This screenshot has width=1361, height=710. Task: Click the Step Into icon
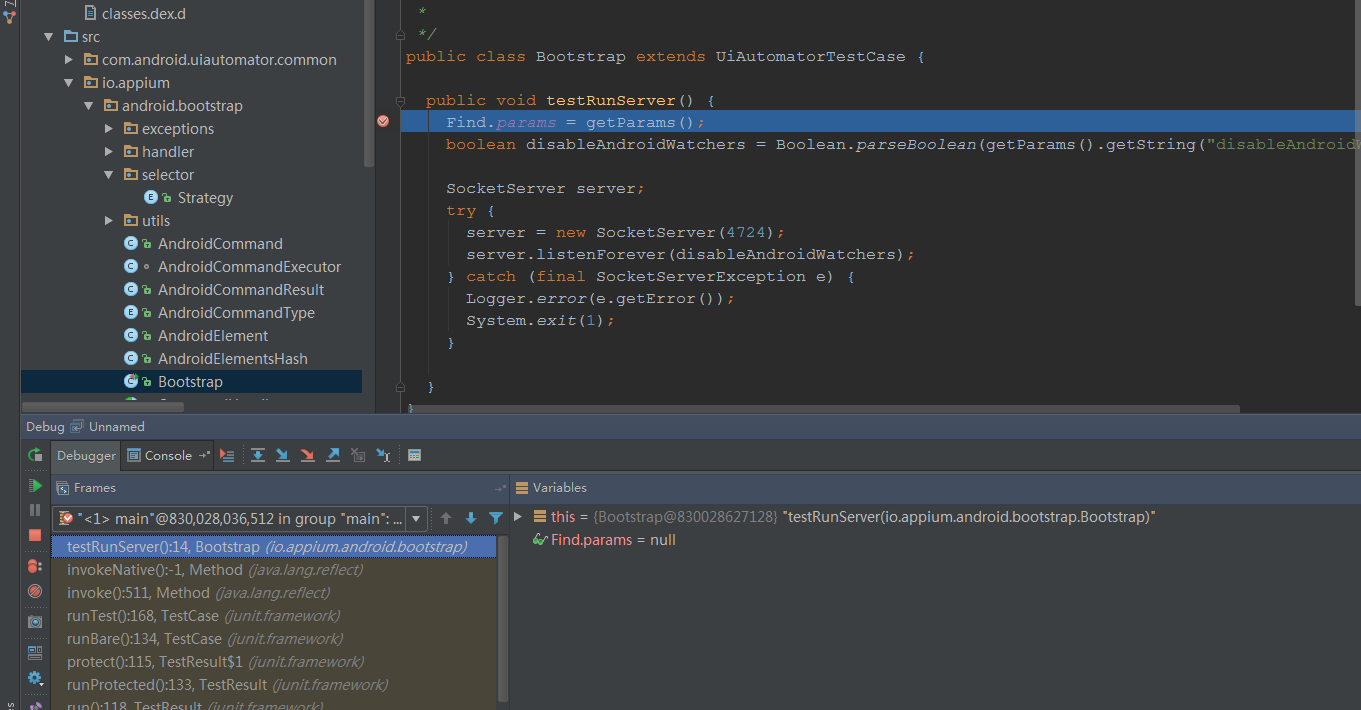[x=283, y=455]
